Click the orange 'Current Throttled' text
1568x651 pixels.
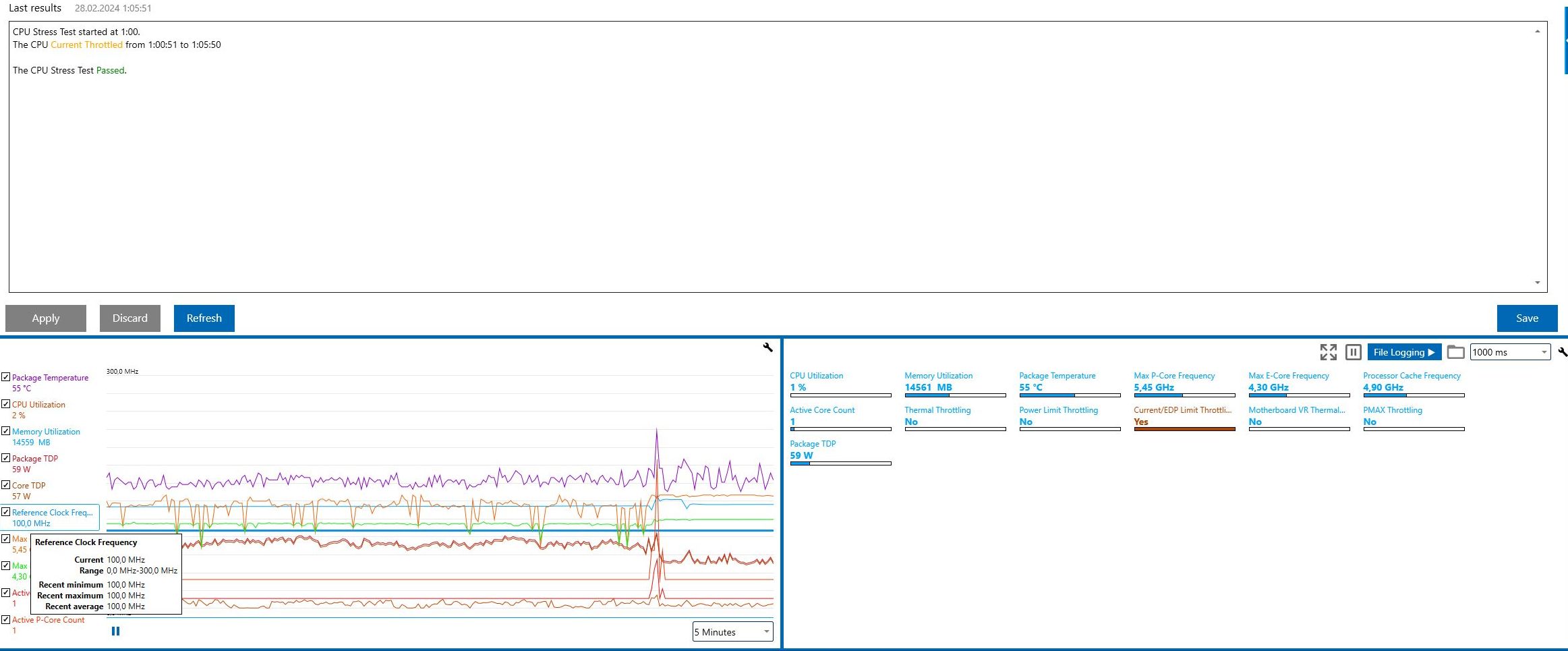(87, 45)
